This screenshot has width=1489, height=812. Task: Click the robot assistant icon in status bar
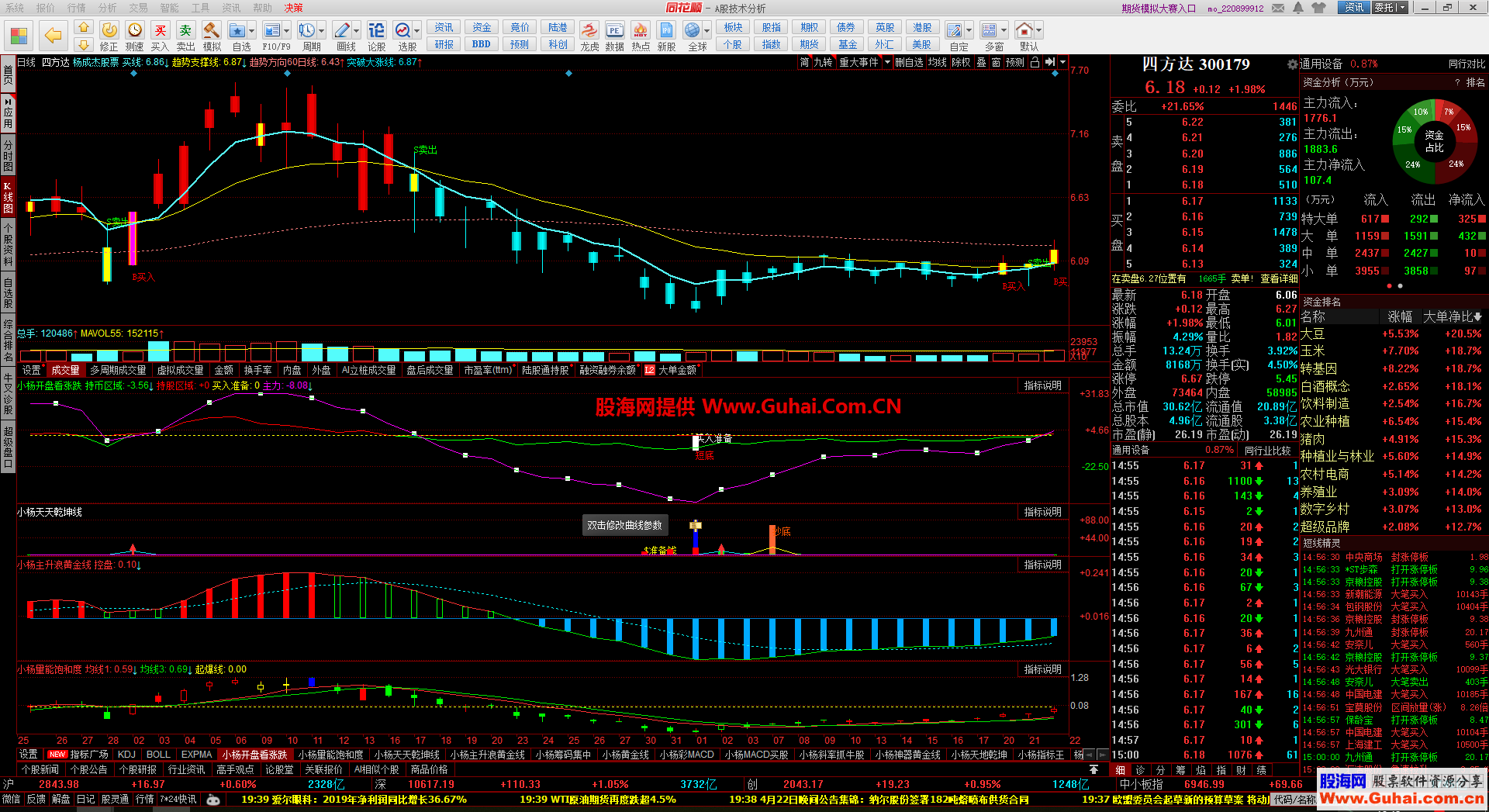[x=213, y=800]
